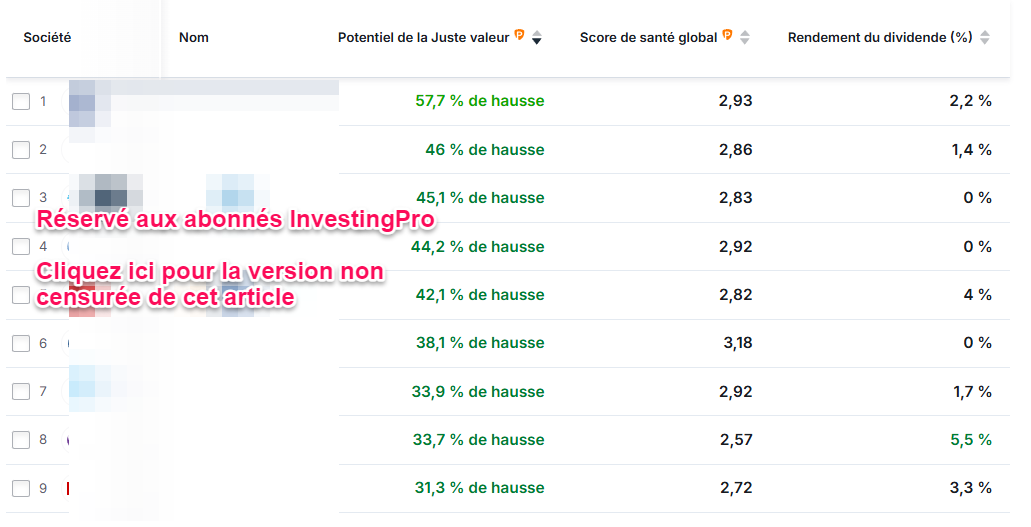The width and height of the screenshot is (1031, 527).
Task: Mark the checkbox for row 9
Action: coord(21,488)
